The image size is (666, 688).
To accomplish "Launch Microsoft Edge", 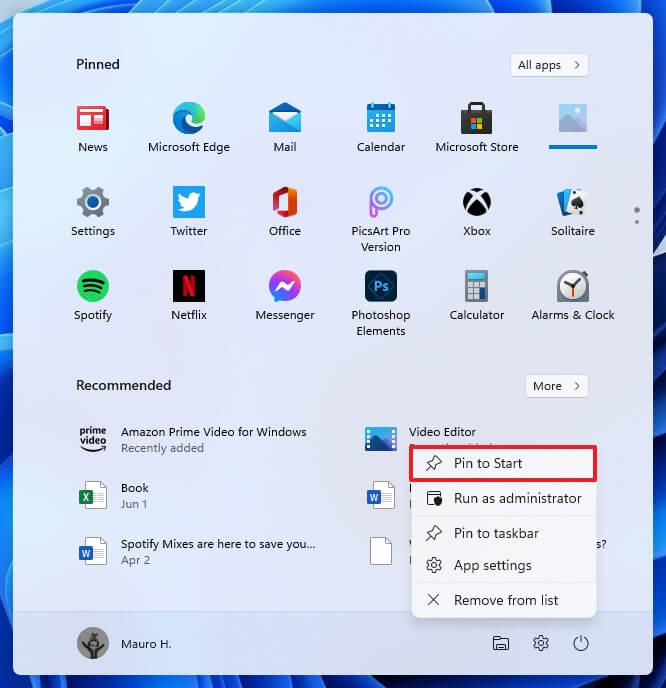I will (x=189, y=128).
